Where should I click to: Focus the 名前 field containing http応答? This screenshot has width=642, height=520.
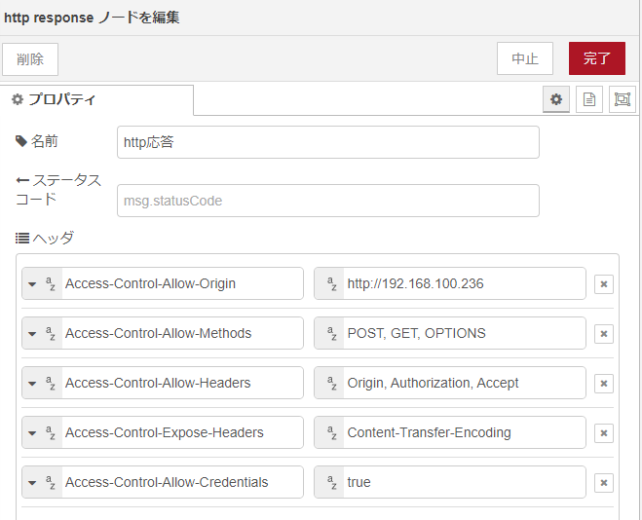pyautogui.click(x=328, y=142)
